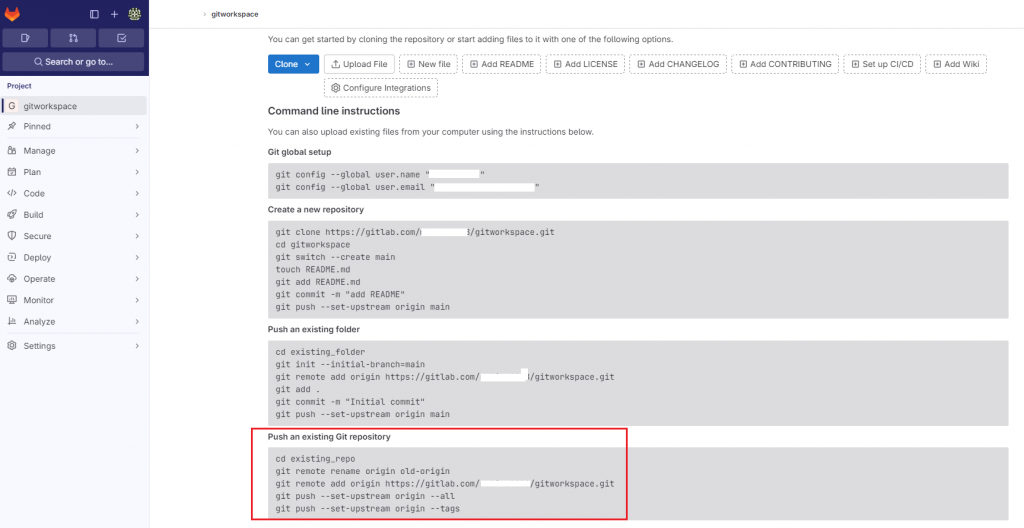Open the create new plus icon

pyautogui.click(x=114, y=14)
